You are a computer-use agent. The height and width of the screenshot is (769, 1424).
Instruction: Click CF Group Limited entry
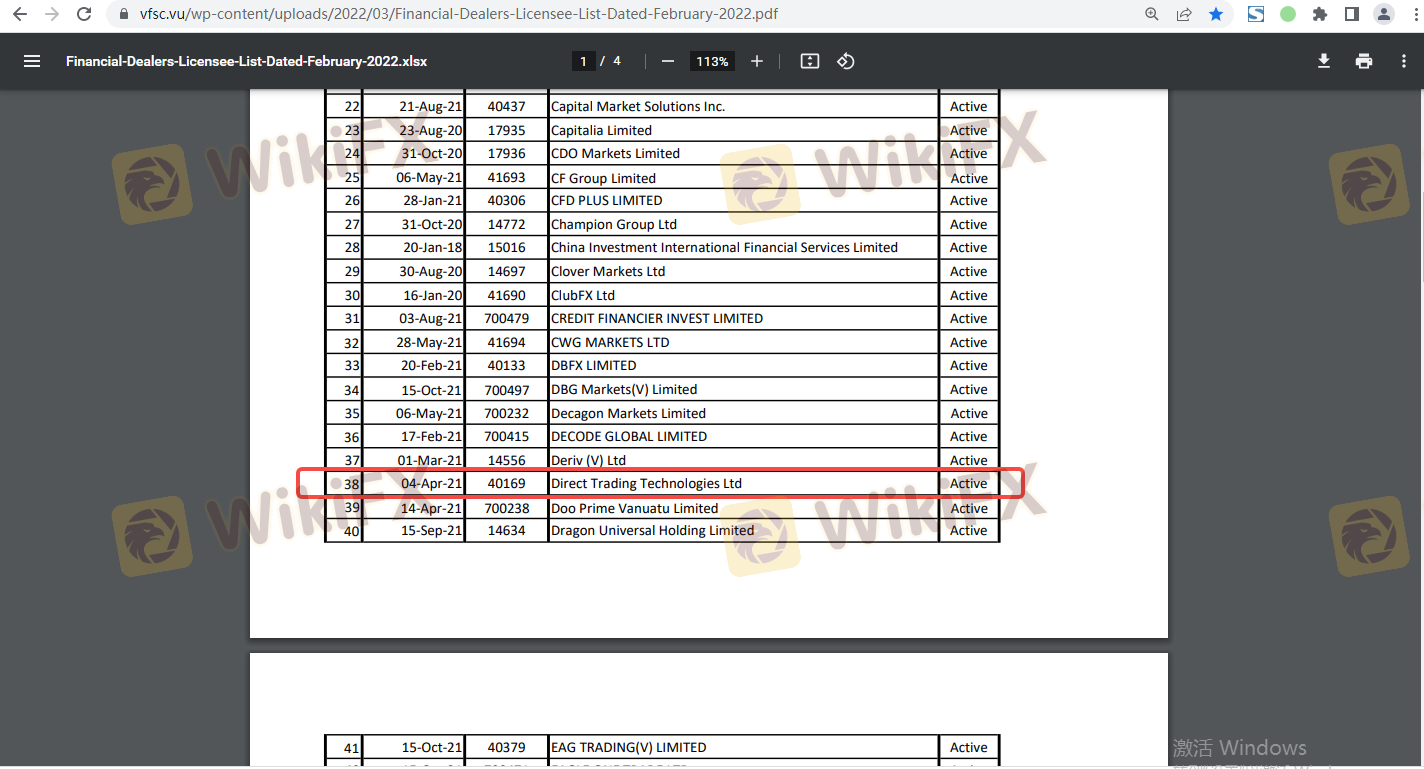point(603,178)
